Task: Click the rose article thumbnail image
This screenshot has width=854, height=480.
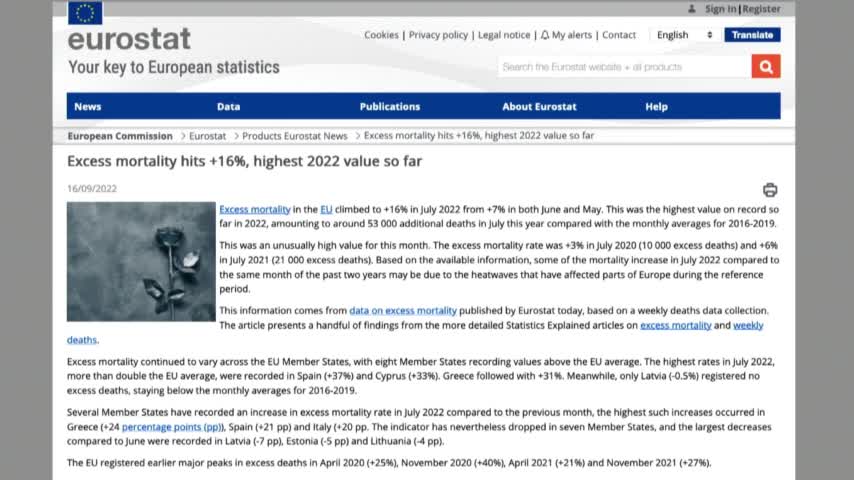Action: point(141,262)
